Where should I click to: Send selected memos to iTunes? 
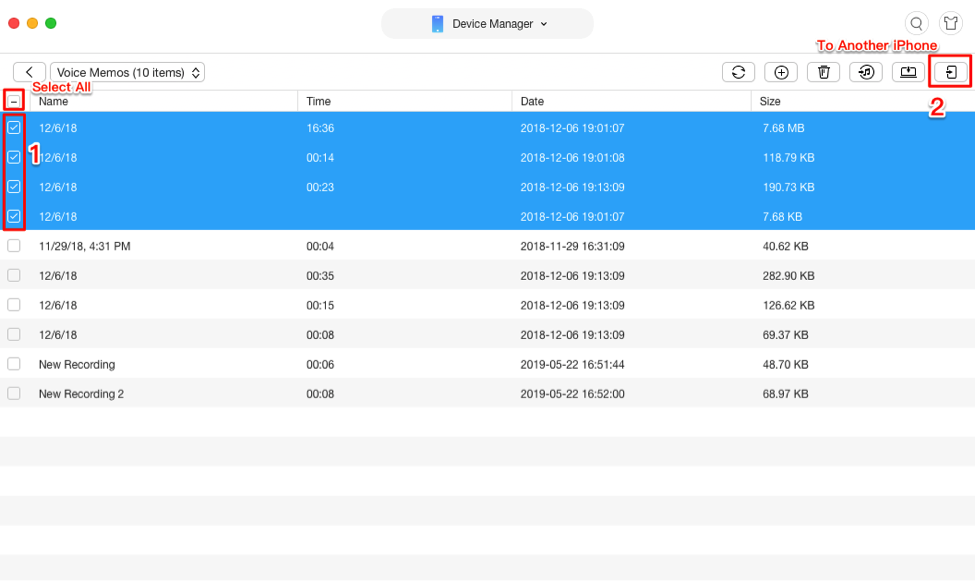coord(866,72)
